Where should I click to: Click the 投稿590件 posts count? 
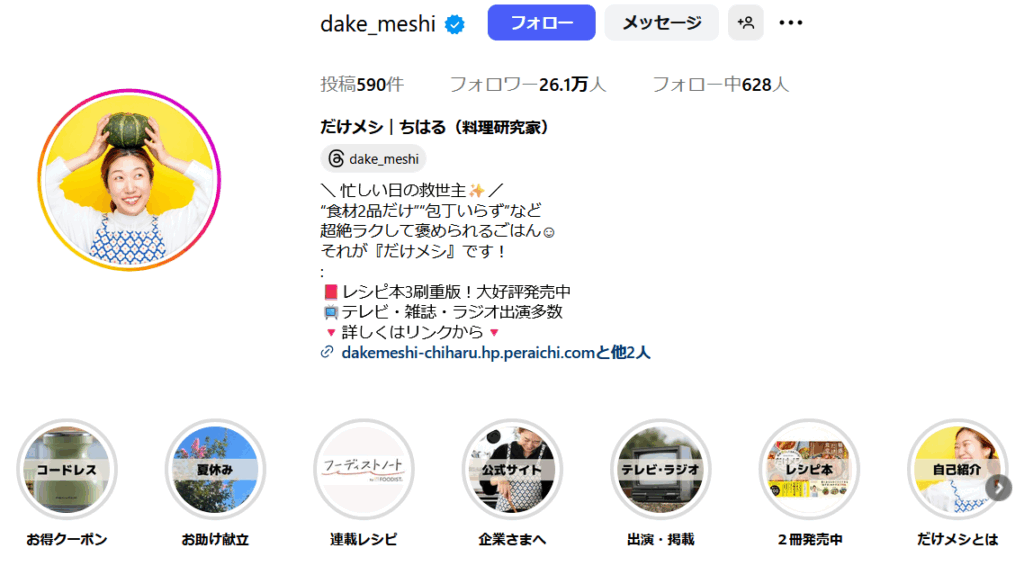coord(362,85)
